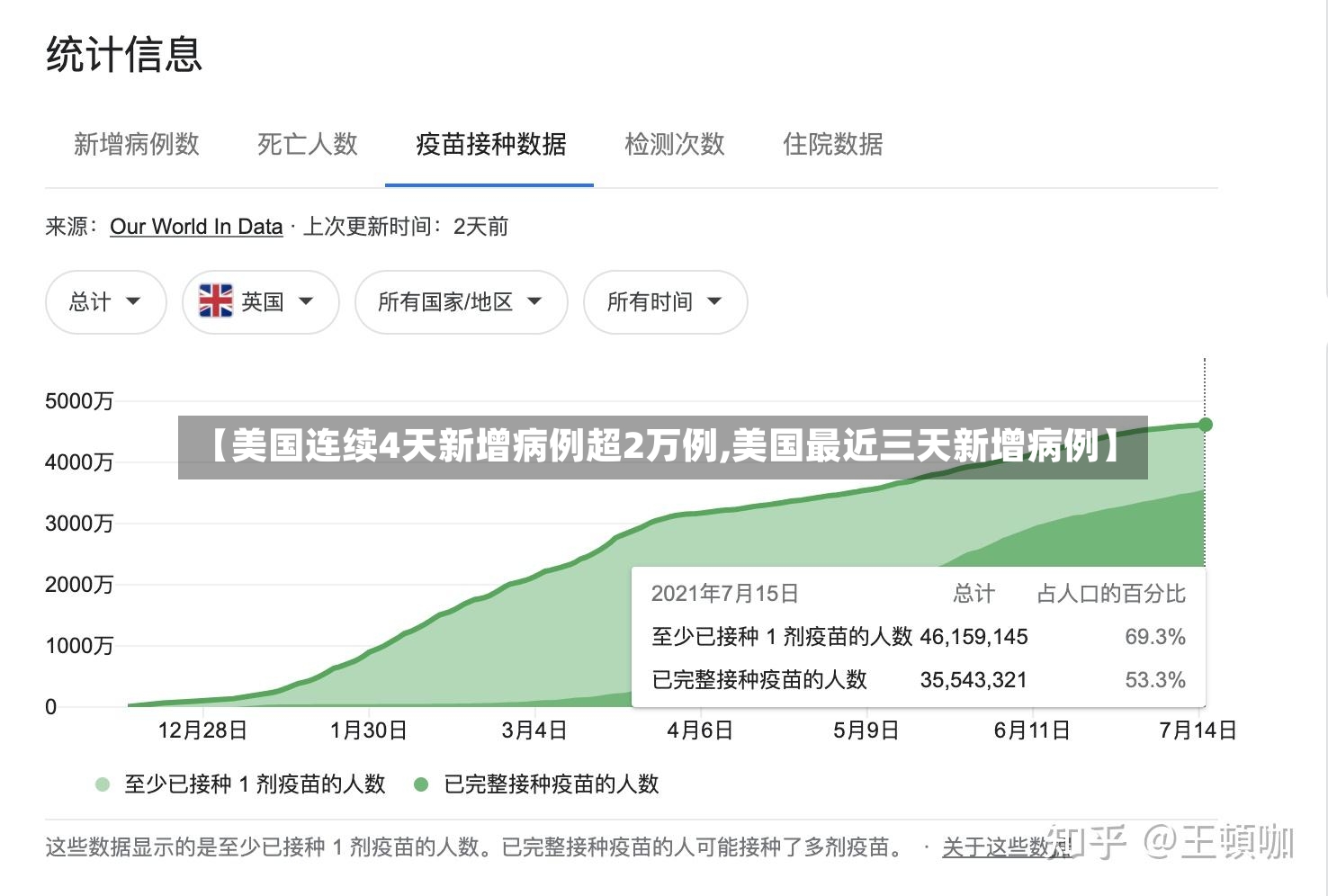The width and height of the screenshot is (1328, 896).
Task: Click the 6月11日 axis label
Action: (1032, 730)
